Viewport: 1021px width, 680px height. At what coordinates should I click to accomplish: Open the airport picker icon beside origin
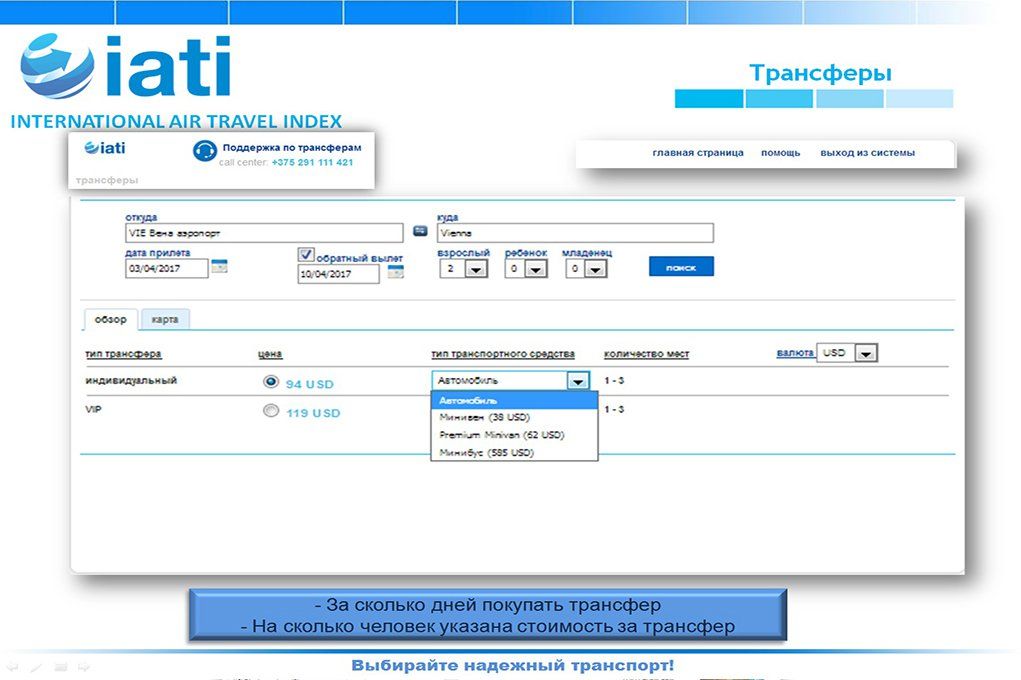(420, 231)
